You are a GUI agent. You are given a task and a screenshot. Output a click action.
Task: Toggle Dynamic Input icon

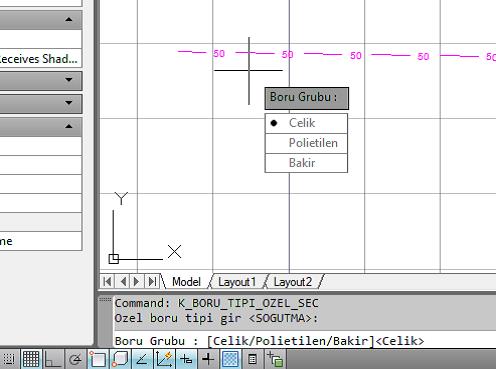tap(186, 359)
